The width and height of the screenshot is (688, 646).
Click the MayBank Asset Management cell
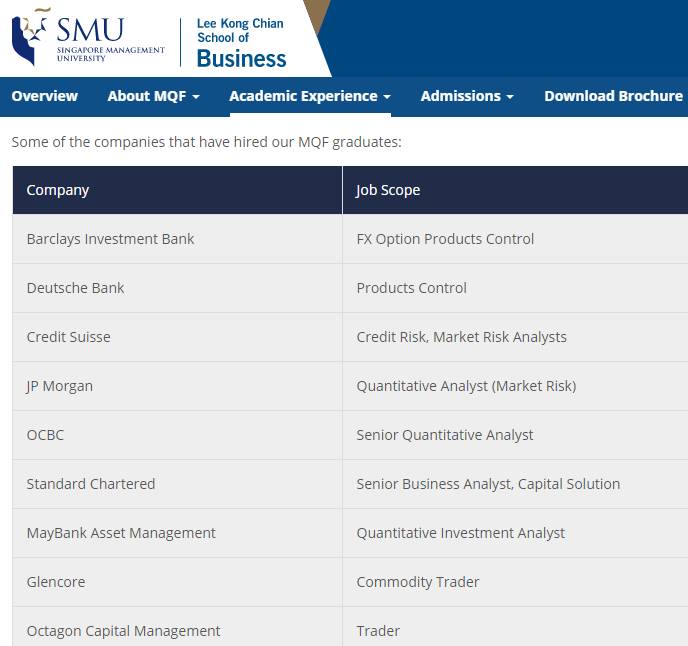pyautogui.click(x=121, y=533)
